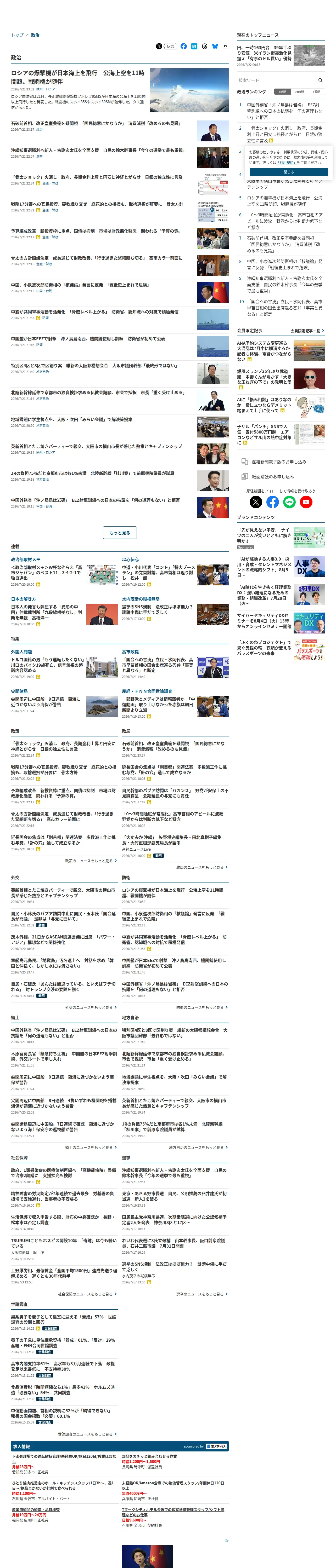
Task: Focus the 検索ワード search field
Action: [276, 80]
